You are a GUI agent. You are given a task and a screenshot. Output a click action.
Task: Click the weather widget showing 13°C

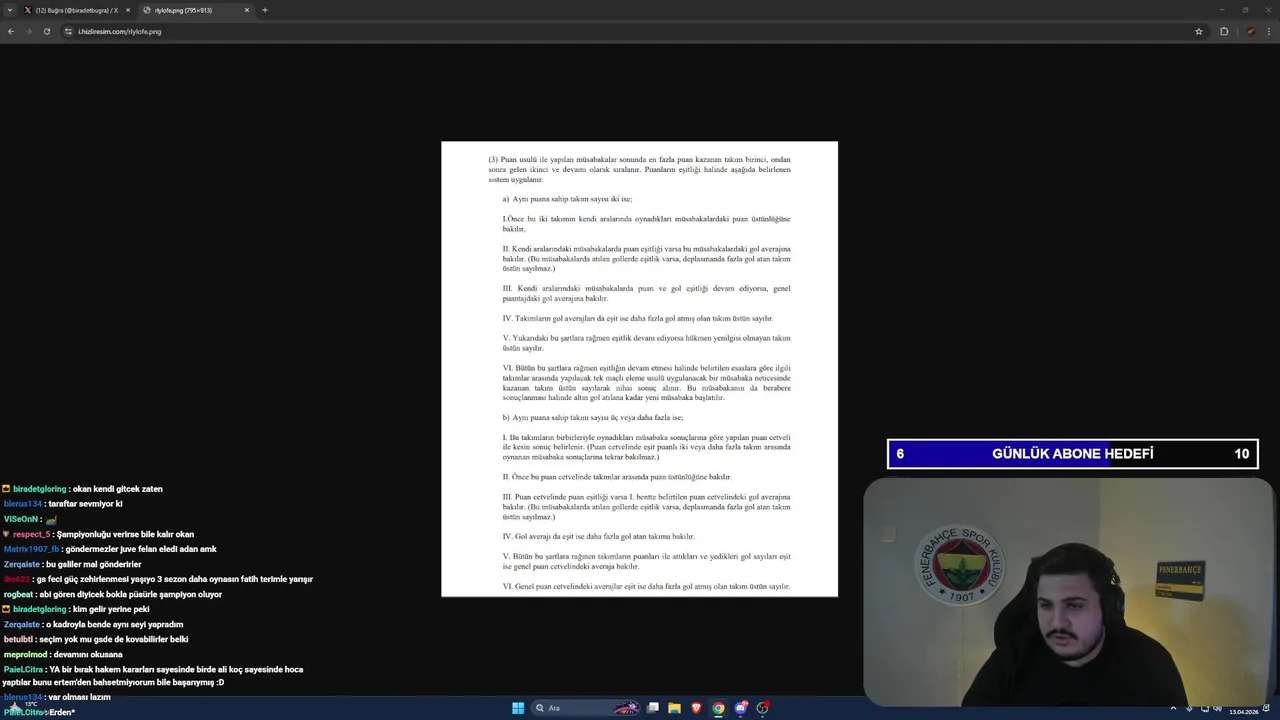(x=22, y=706)
